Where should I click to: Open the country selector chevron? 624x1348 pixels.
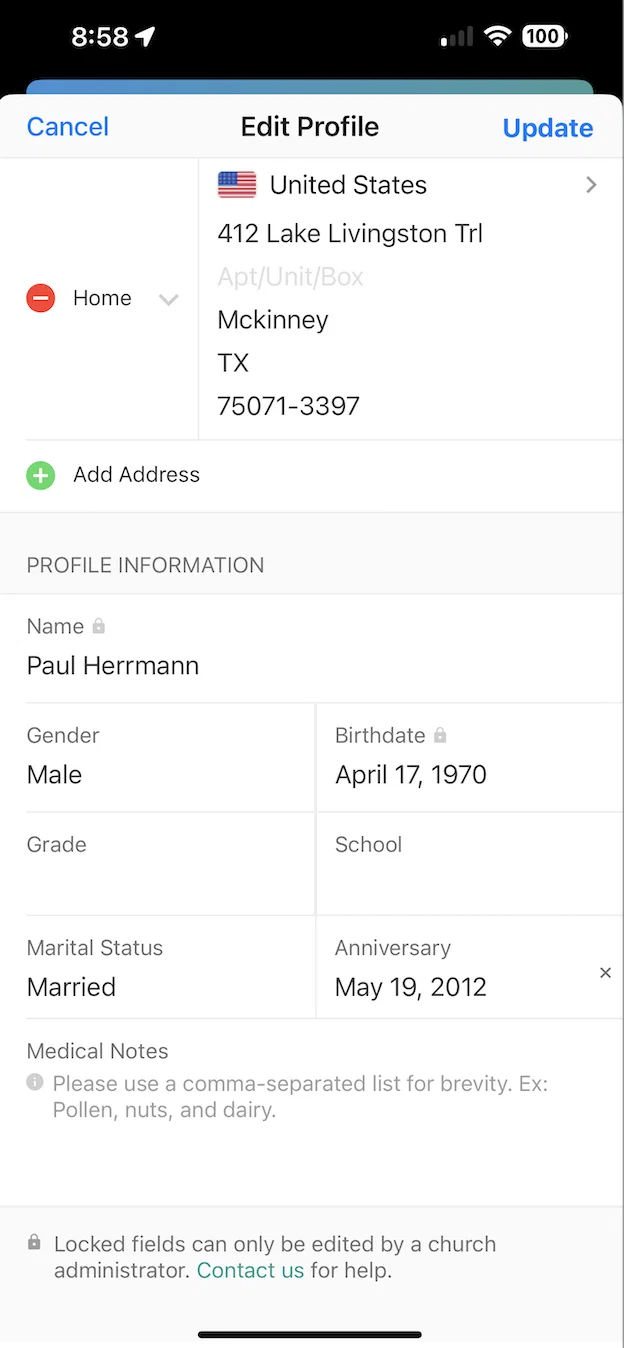point(591,185)
